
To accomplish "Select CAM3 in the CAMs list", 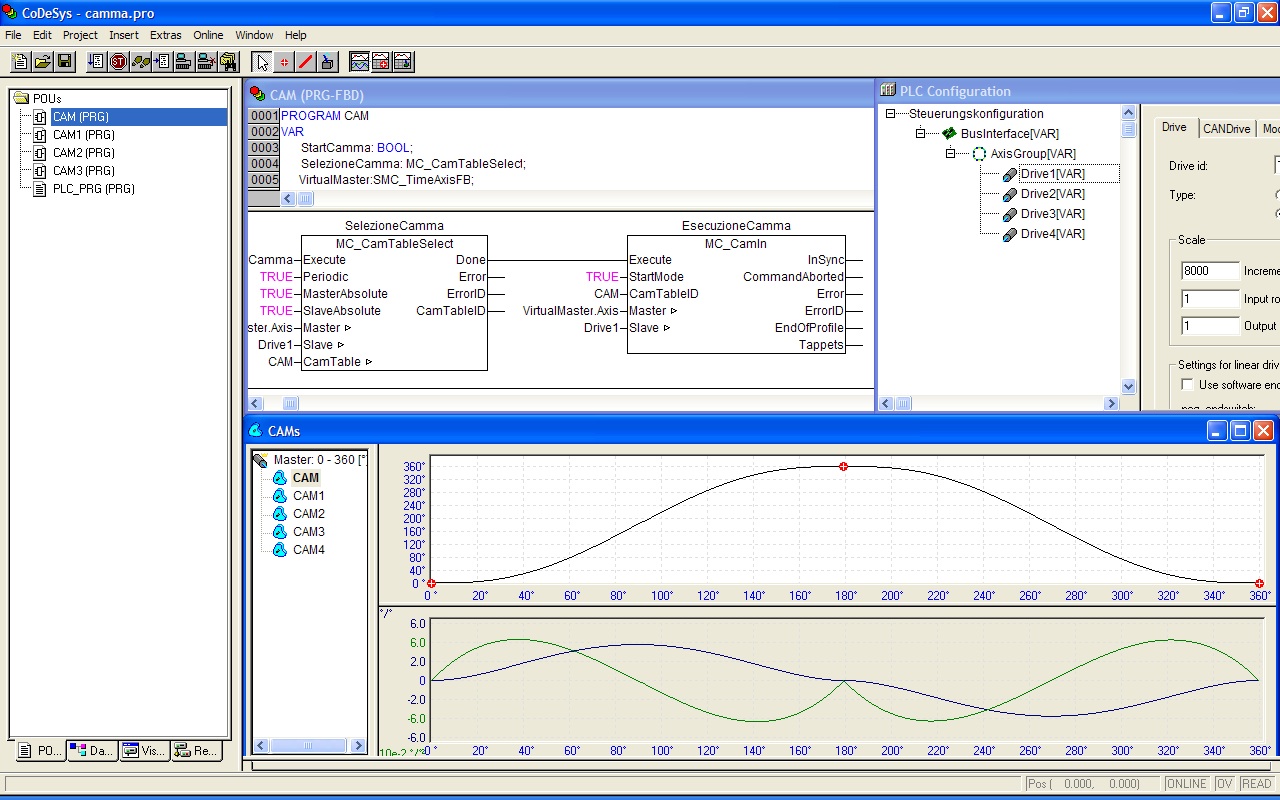I will [x=308, y=532].
